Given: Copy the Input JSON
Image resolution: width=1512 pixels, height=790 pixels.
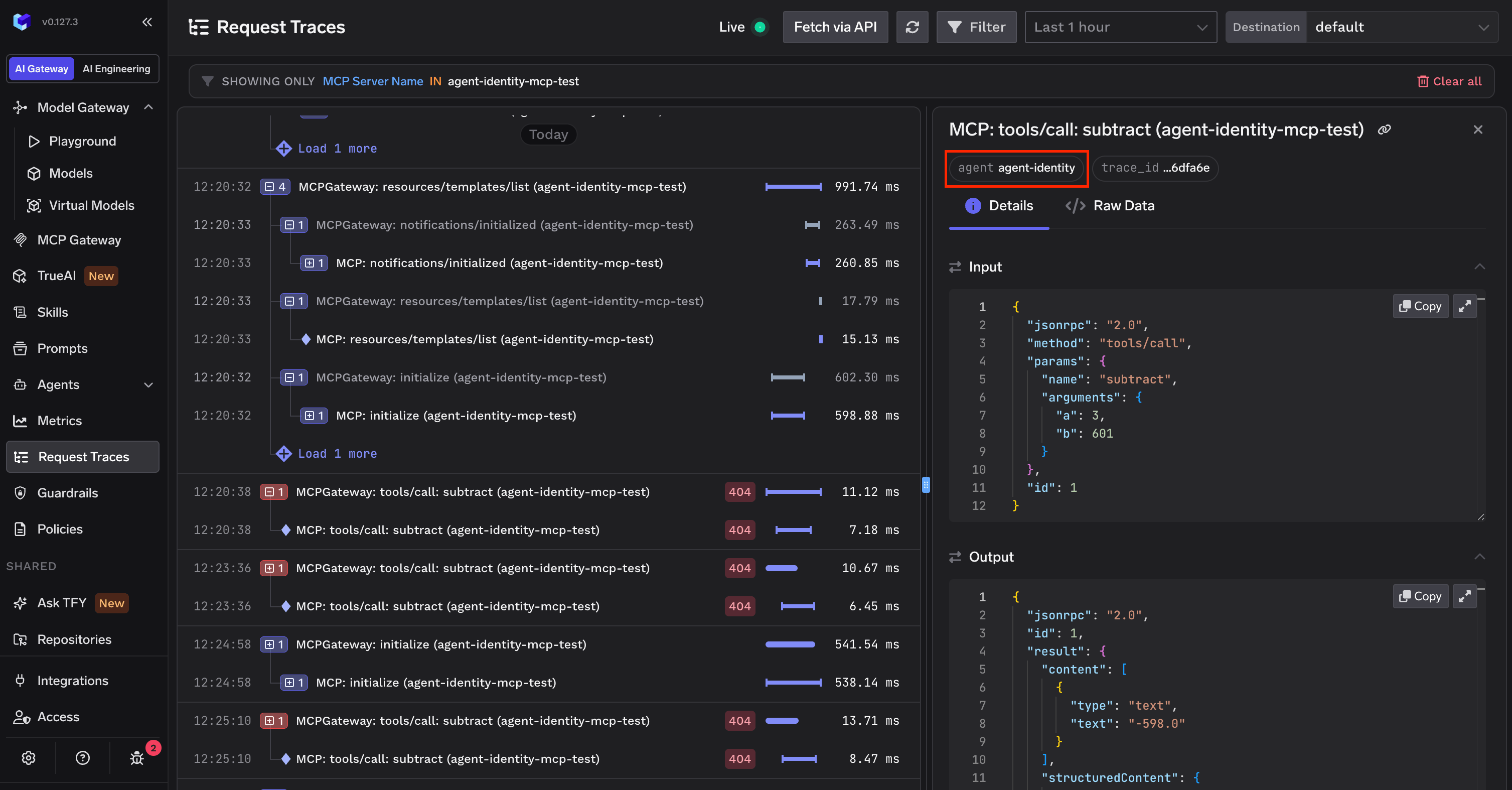Looking at the screenshot, I should [x=1420, y=306].
